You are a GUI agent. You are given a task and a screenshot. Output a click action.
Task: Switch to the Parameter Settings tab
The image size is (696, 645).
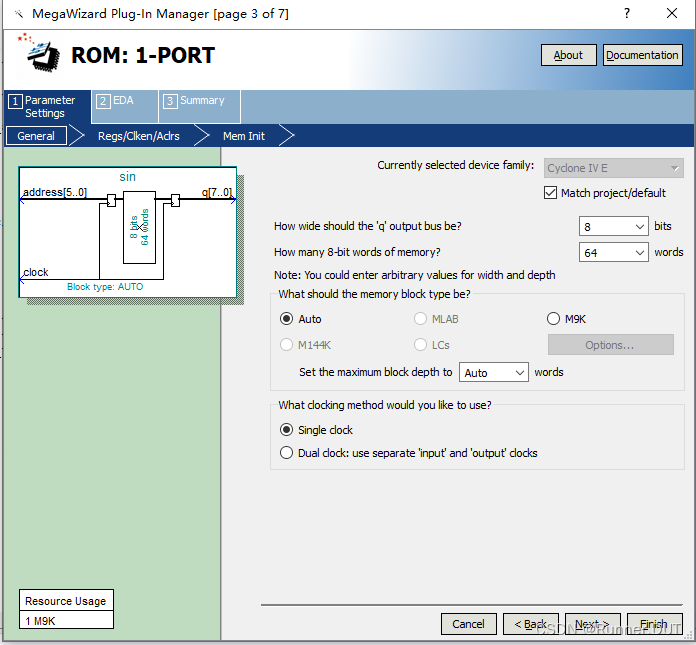pos(47,107)
